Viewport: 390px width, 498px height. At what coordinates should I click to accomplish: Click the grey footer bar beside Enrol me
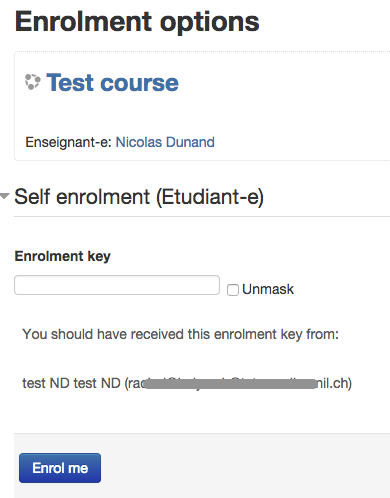(243, 467)
